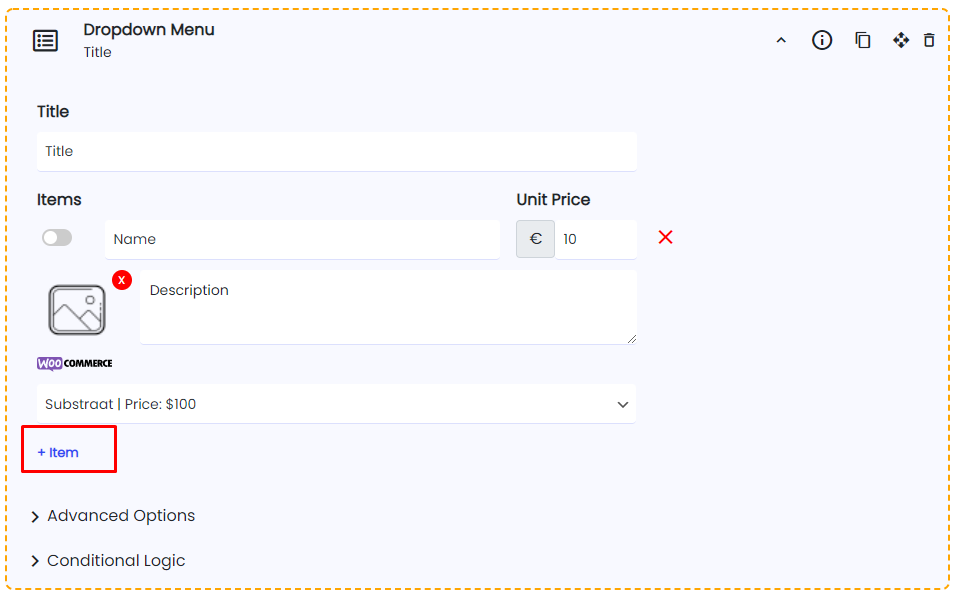This screenshot has width=960, height=598.
Task: Toggle the item default switch
Action: click(57, 237)
